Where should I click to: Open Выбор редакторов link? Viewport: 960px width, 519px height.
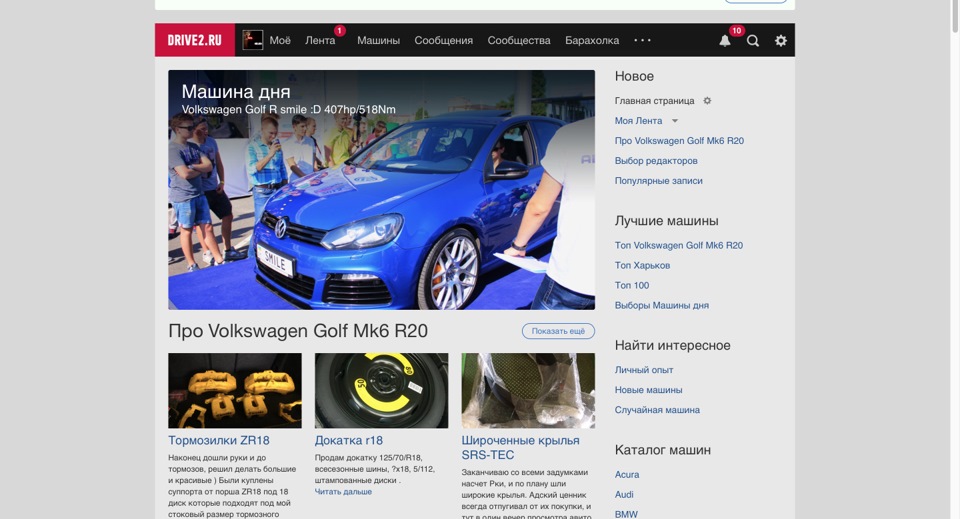(656, 161)
